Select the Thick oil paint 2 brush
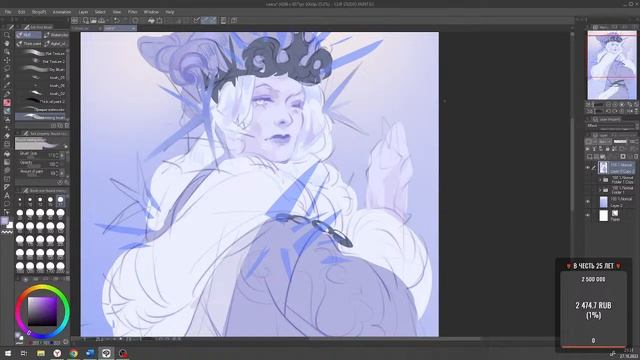The height and width of the screenshot is (360, 640). pos(42,101)
